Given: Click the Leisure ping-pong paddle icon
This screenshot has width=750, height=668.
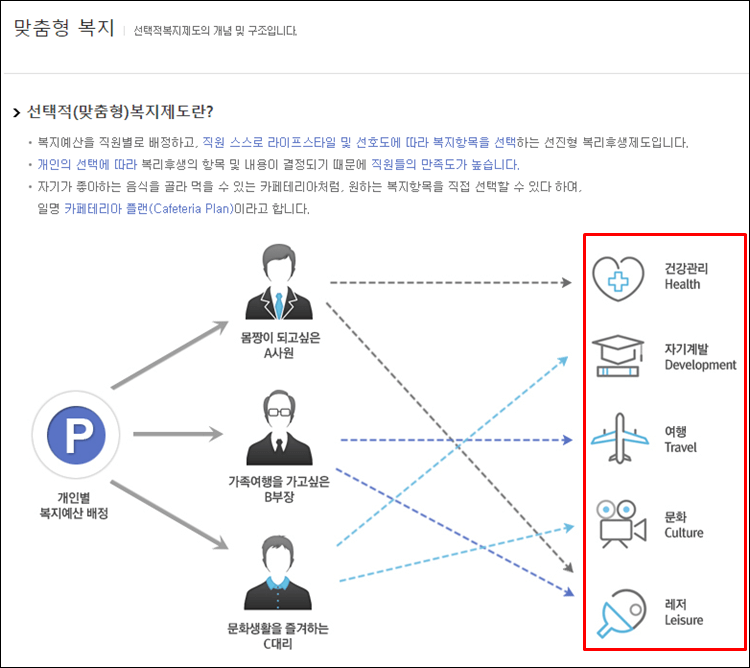Looking at the screenshot, I should 622,613.
